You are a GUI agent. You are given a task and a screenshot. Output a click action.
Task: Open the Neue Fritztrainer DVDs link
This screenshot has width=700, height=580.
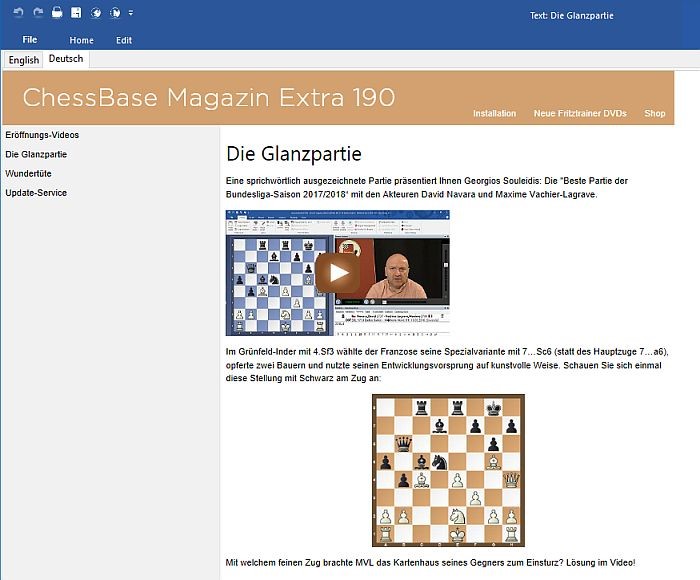pyautogui.click(x=580, y=113)
